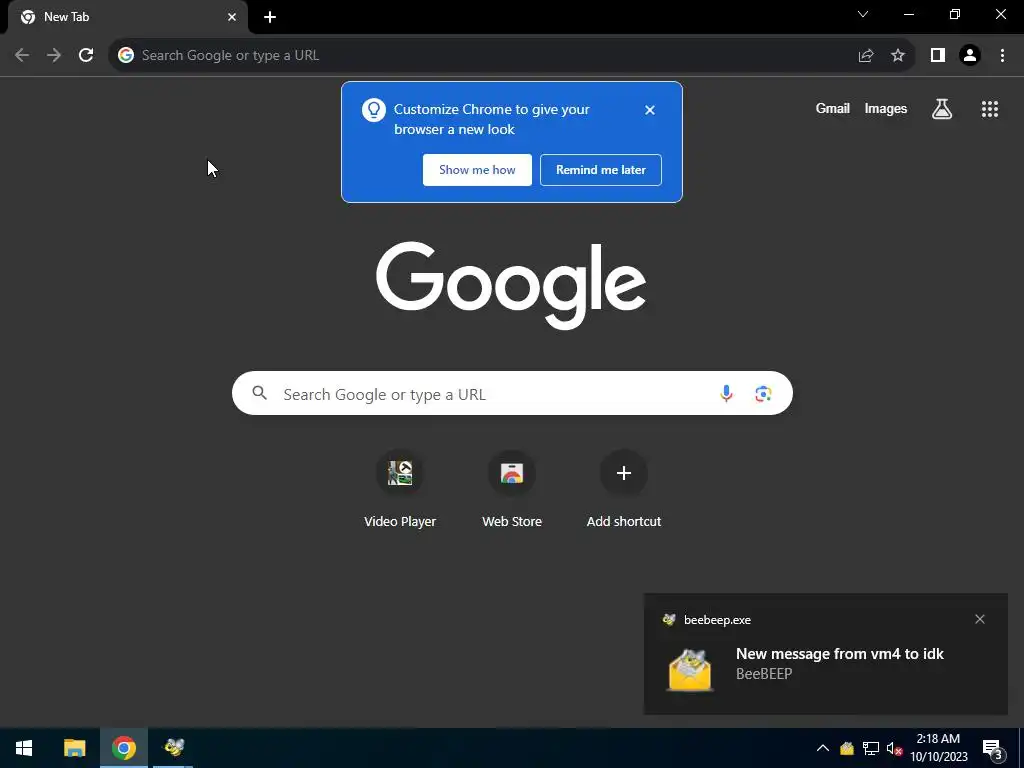
Task: Open the clock showing 2:18 AM
Action: pos(938,748)
